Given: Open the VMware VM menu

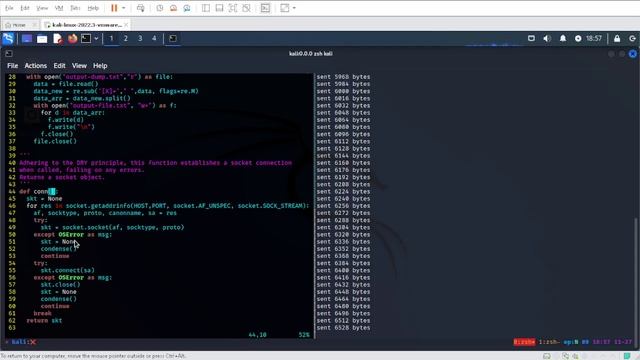Looking at the screenshot, I should click(x=59, y=8).
